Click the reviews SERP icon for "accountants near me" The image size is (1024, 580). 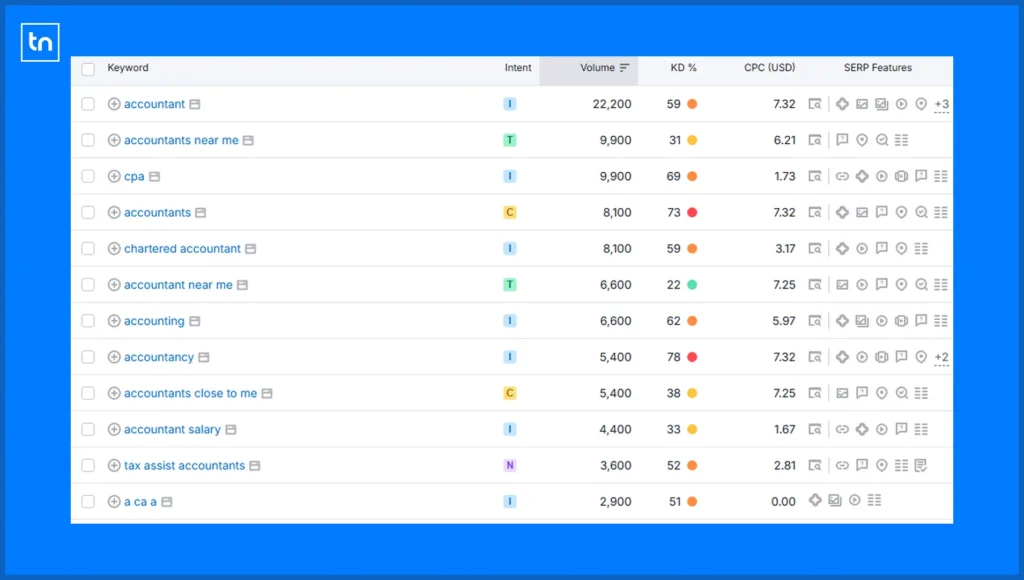tap(882, 140)
